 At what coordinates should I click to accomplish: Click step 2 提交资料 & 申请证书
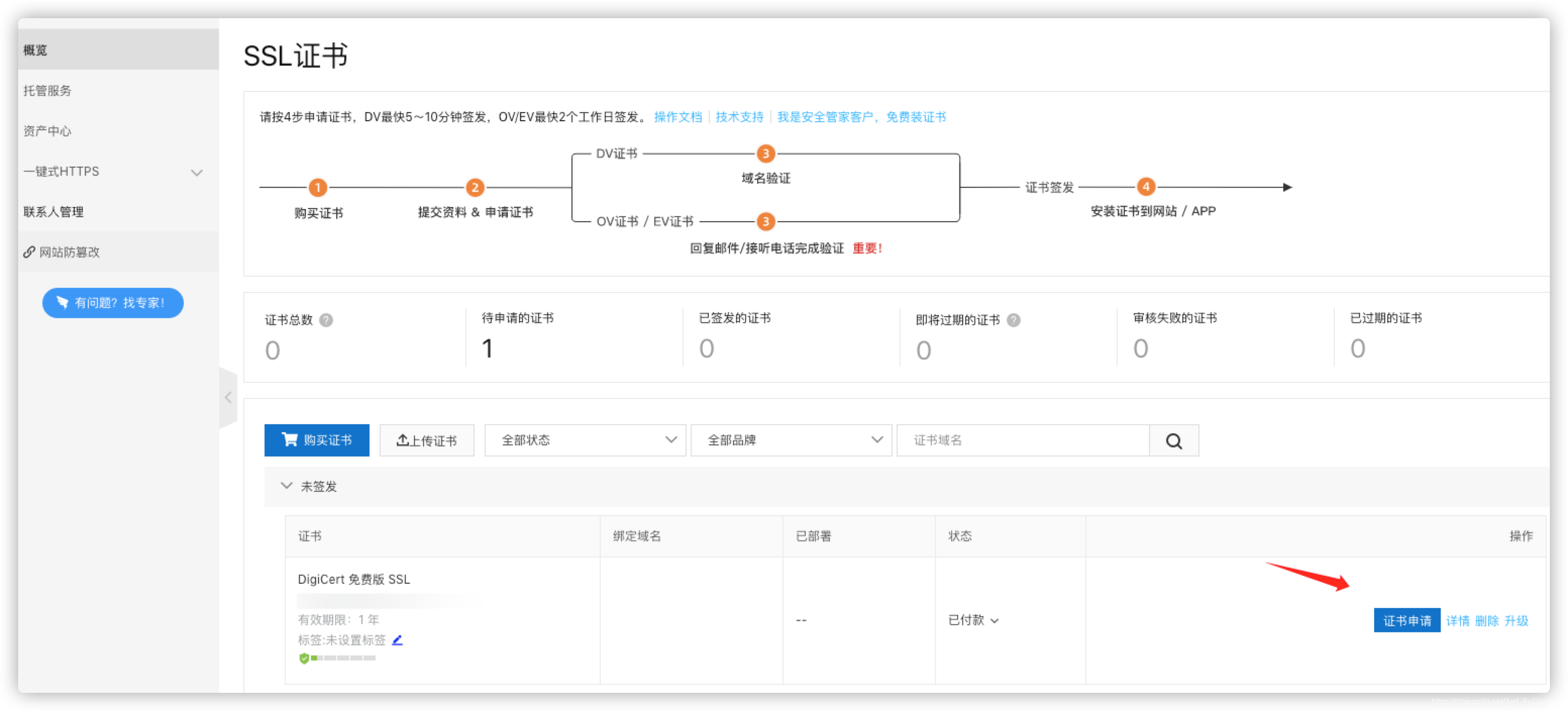click(x=475, y=187)
